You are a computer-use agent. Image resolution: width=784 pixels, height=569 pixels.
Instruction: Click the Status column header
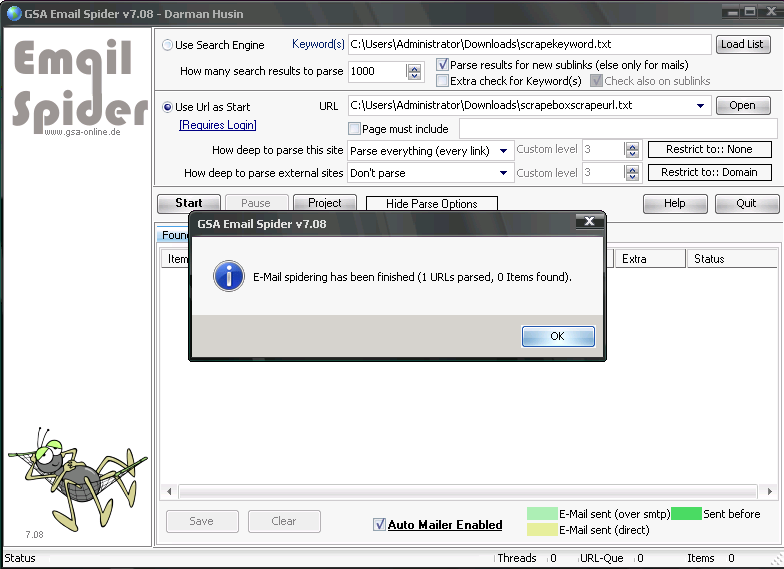click(732, 258)
